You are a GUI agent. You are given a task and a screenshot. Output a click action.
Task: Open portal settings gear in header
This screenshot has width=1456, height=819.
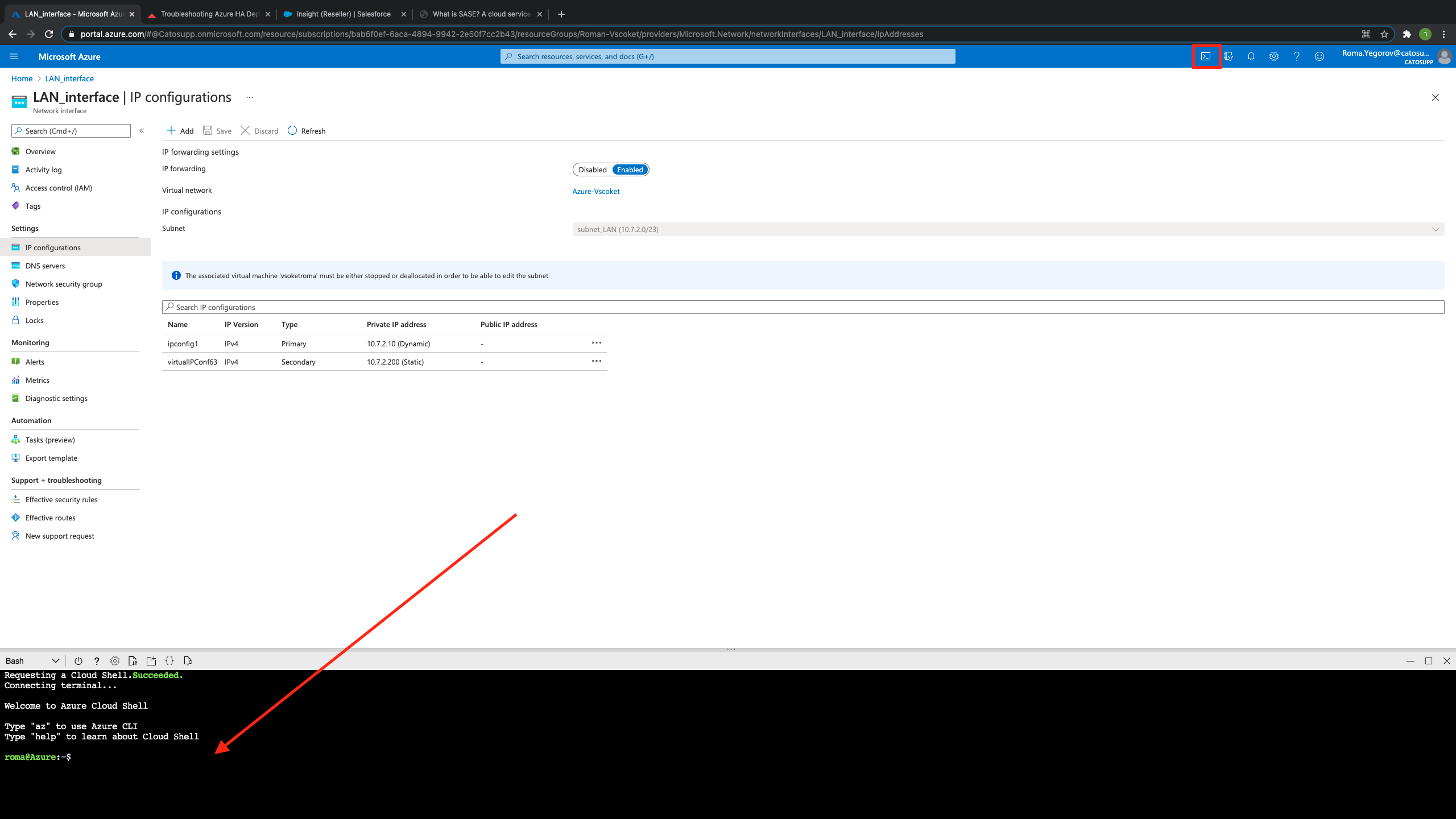click(x=1274, y=56)
